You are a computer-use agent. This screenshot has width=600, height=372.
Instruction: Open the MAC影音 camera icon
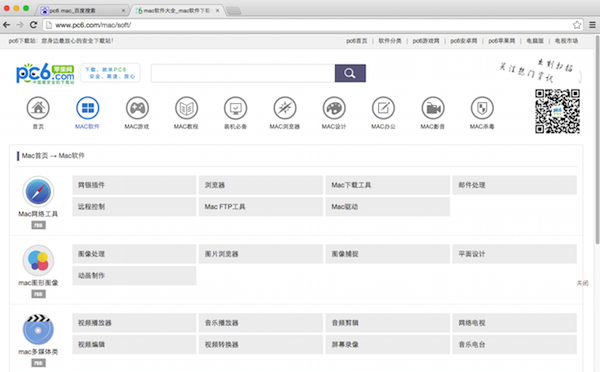pyautogui.click(x=433, y=108)
